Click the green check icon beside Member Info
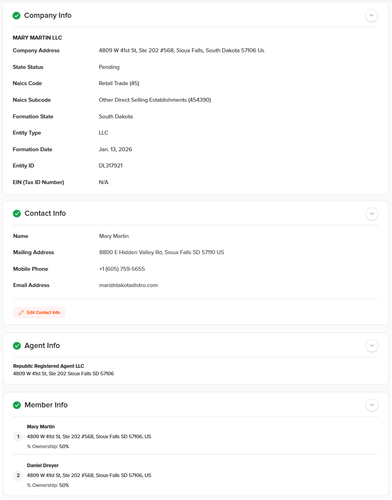392x500 pixels. click(17, 405)
